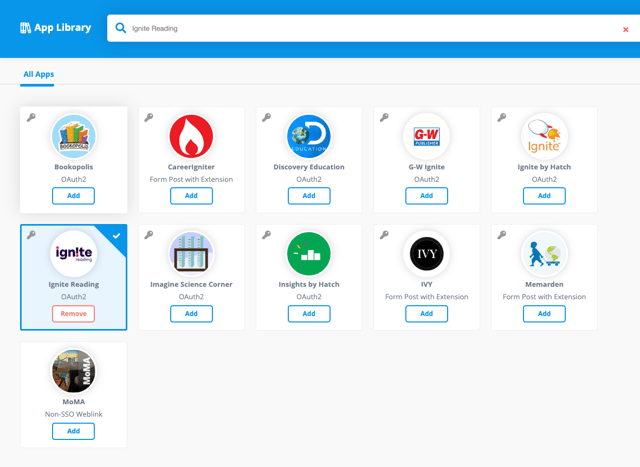The image size is (640, 467).
Task: Click key icon on Memarden card
Action: (x=502, y=235)
